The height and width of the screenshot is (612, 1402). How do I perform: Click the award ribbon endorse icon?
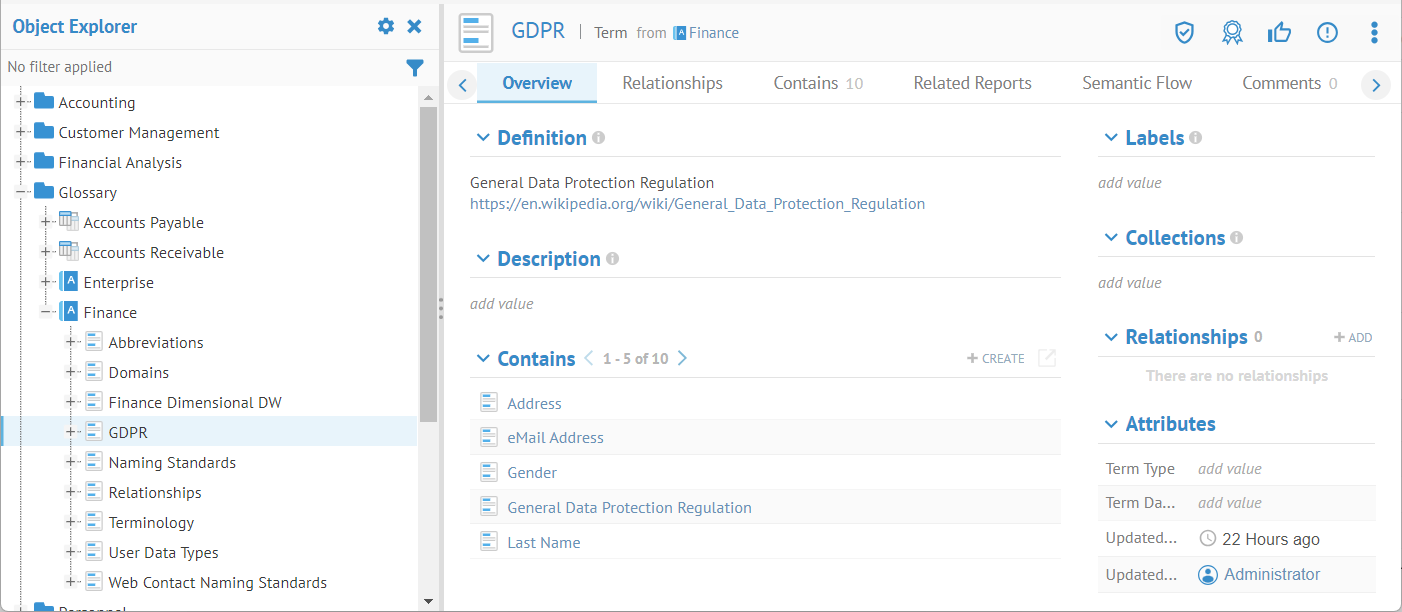click(x=1232, y=33)
